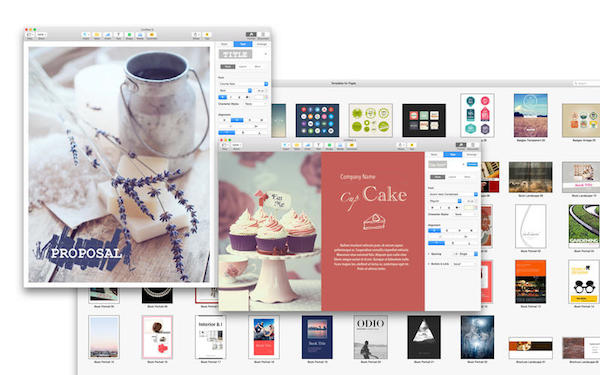Click the Chart icon in the Proposal window toolbar

pos(108,35)
